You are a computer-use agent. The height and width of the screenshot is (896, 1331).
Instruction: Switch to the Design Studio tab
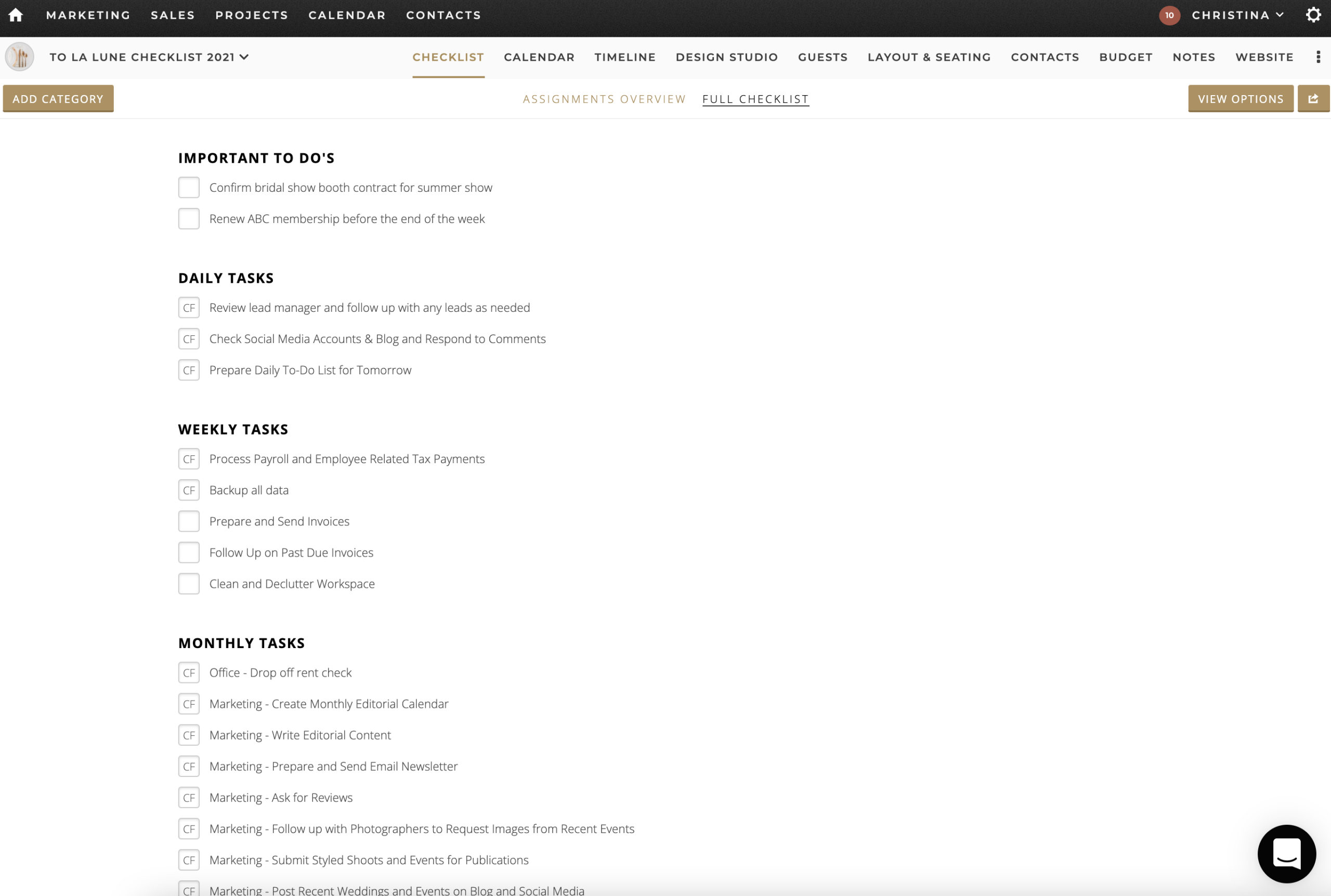point(726,57)
